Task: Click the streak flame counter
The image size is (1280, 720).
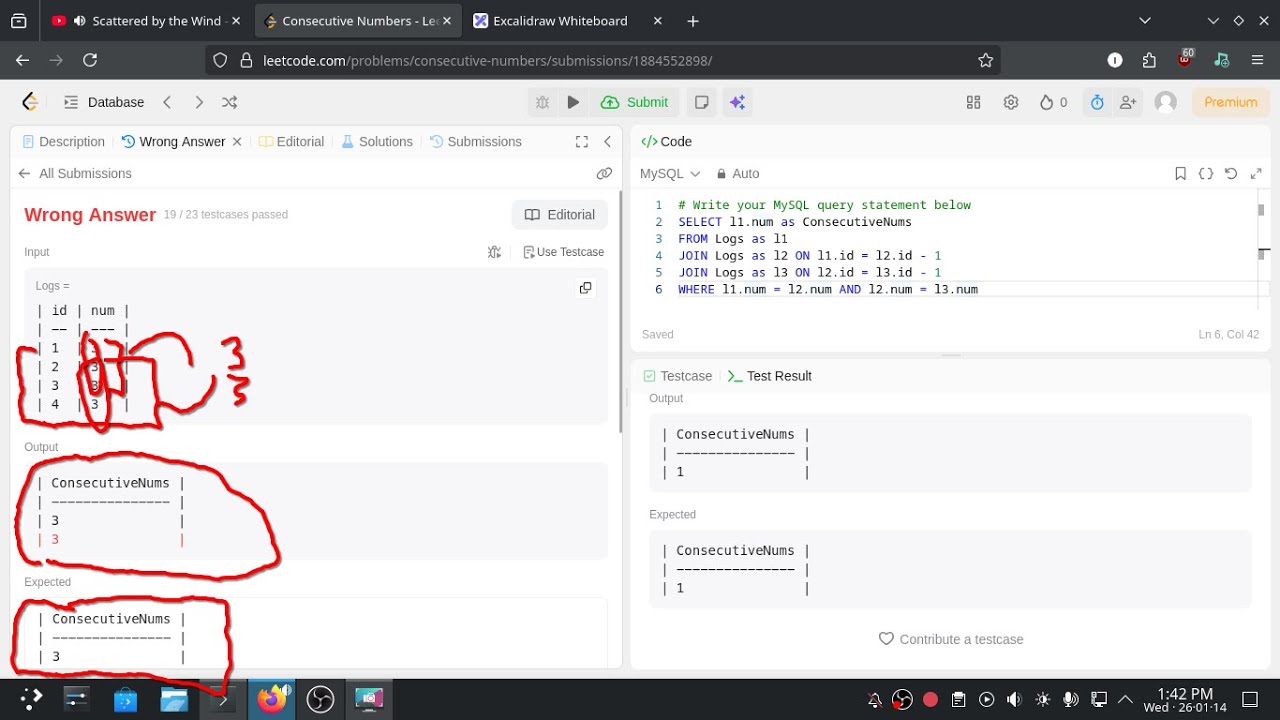Action: pos(1053,102)
